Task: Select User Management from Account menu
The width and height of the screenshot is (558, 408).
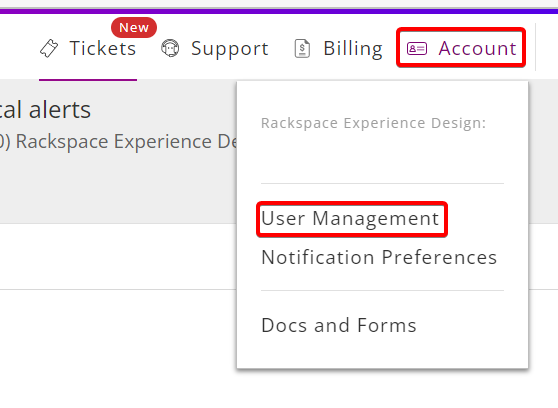Action: 350,218
